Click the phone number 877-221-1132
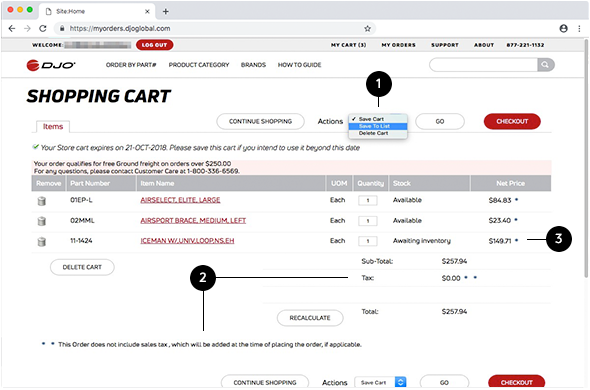 pos(525,45)
